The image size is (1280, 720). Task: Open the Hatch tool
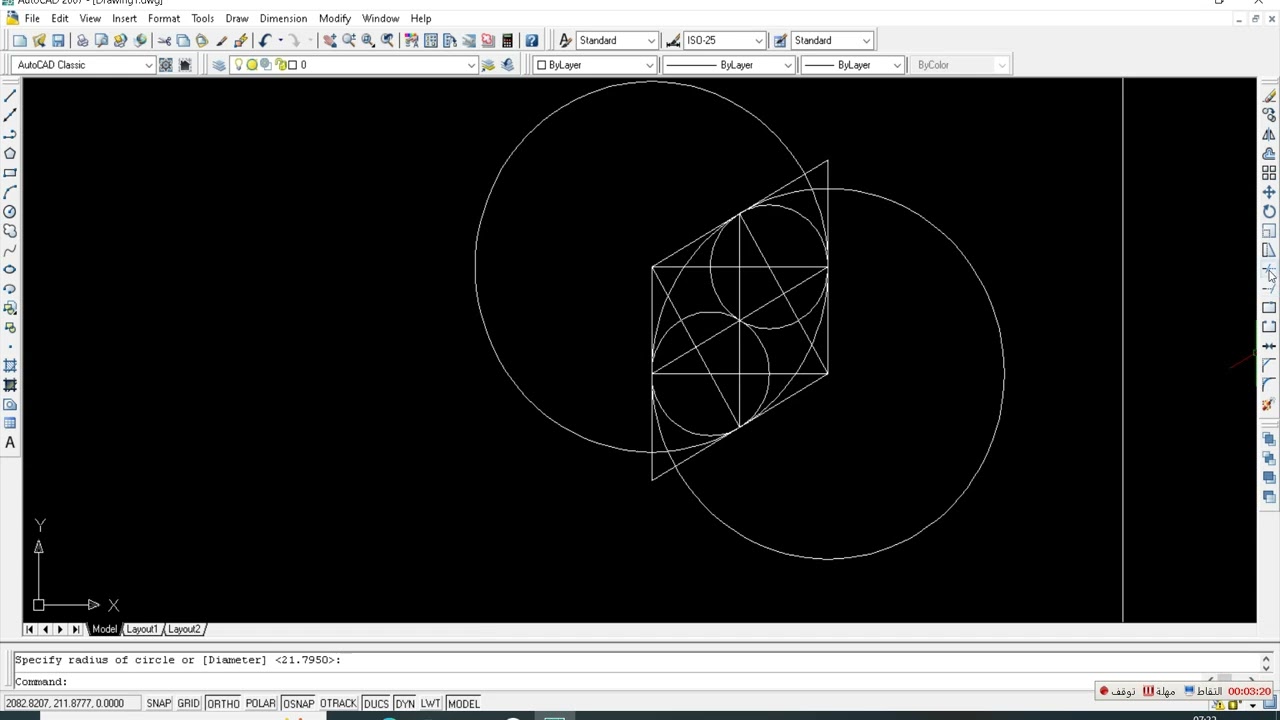coord(10,366)
